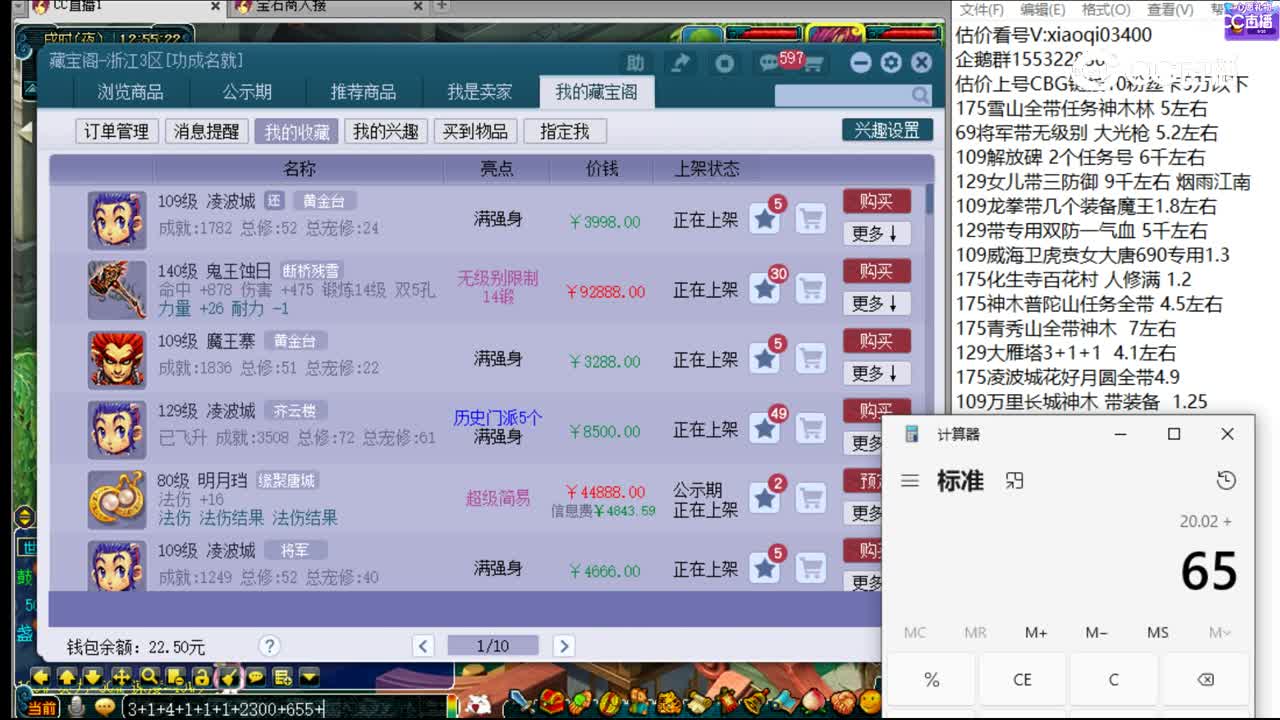The image size is (1280, 720).
Task: Click the 购买 button on 鬼王蚀日
Action: pos(876,271)
